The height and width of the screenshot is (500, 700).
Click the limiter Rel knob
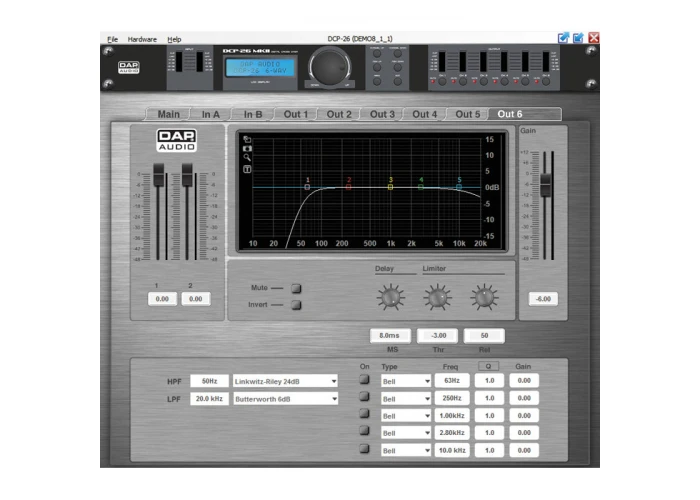click(484, 297)
